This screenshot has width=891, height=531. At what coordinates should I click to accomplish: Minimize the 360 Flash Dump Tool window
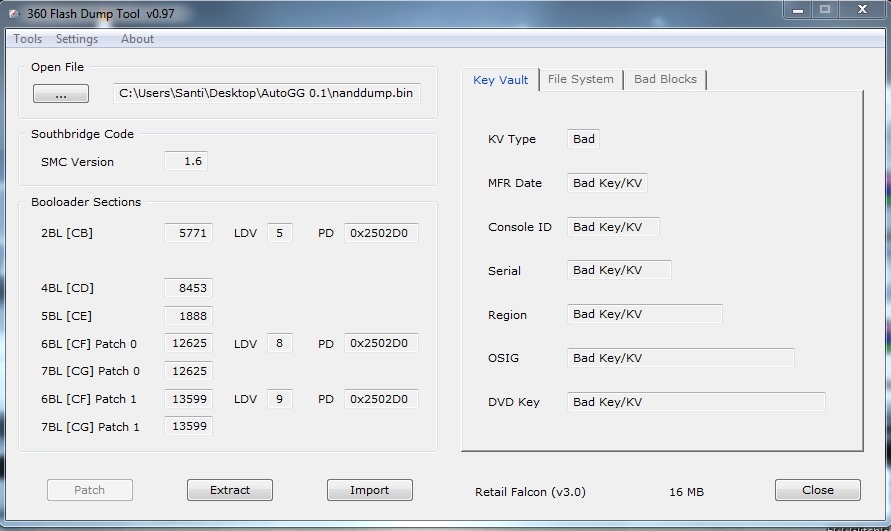pyautogui.click(x=798, y=10)
